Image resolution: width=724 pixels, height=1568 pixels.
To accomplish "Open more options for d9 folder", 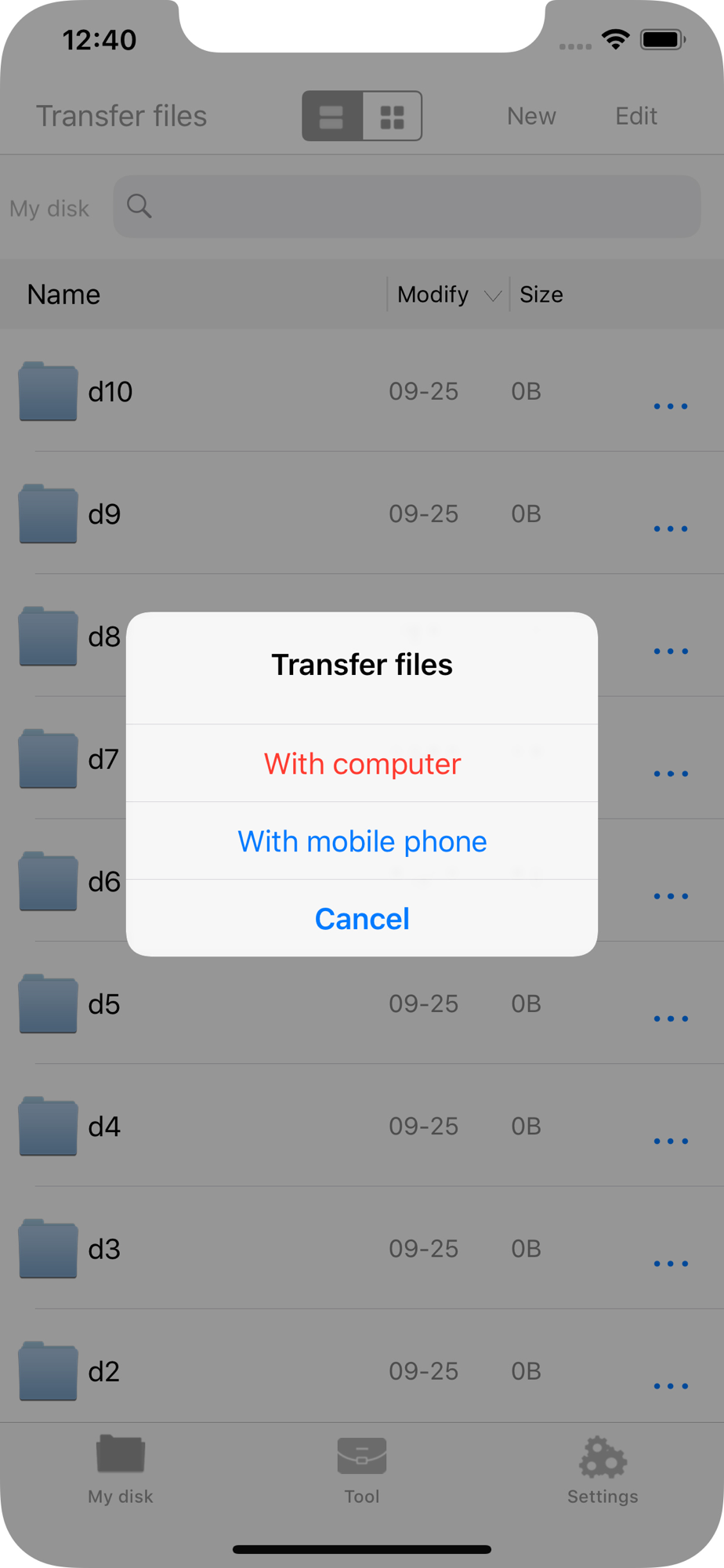I will tap(671, 528).
